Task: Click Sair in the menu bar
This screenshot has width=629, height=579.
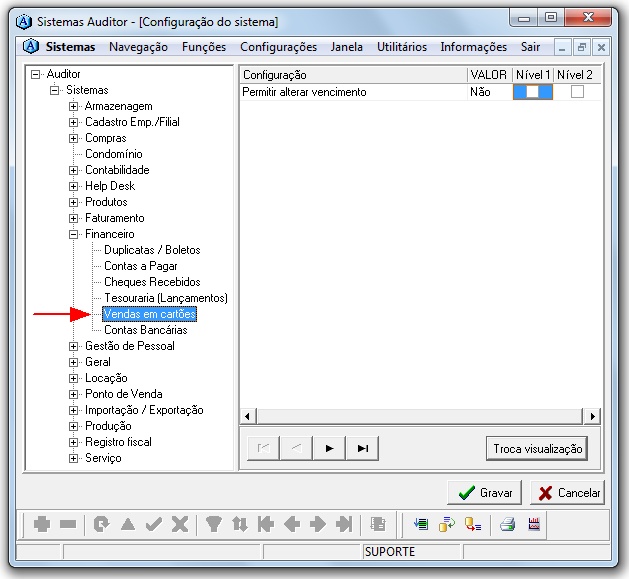Action: coord(530,47)
